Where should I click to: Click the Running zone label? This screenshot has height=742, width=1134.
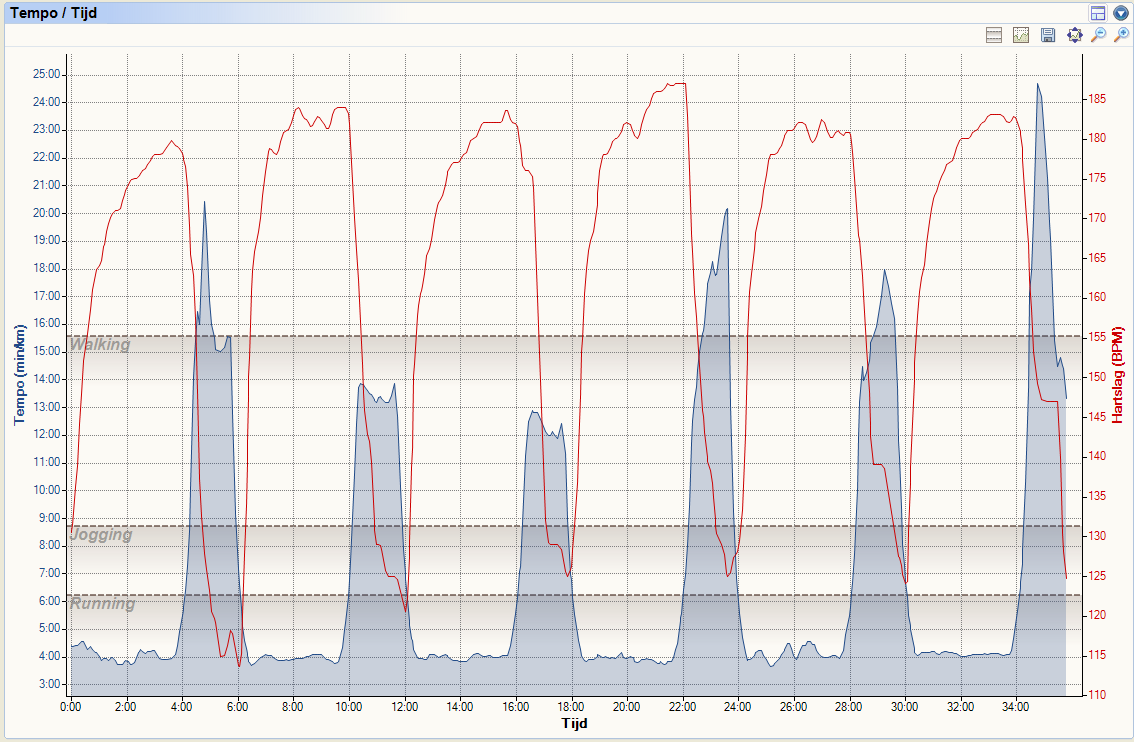coord(102,604)
